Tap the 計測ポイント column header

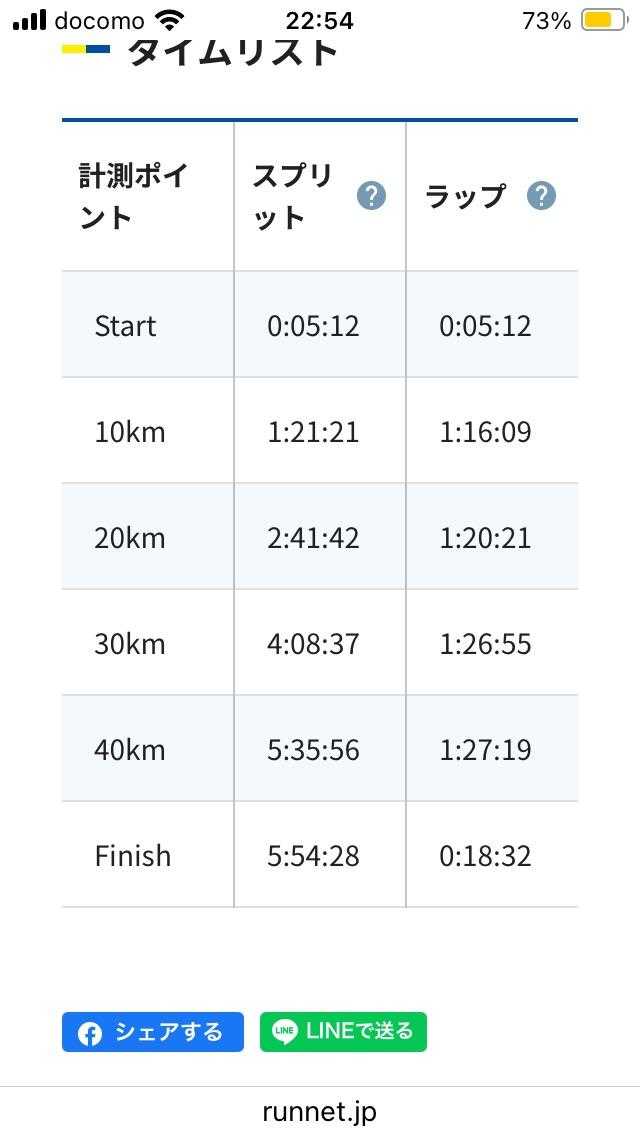(133, 197)
